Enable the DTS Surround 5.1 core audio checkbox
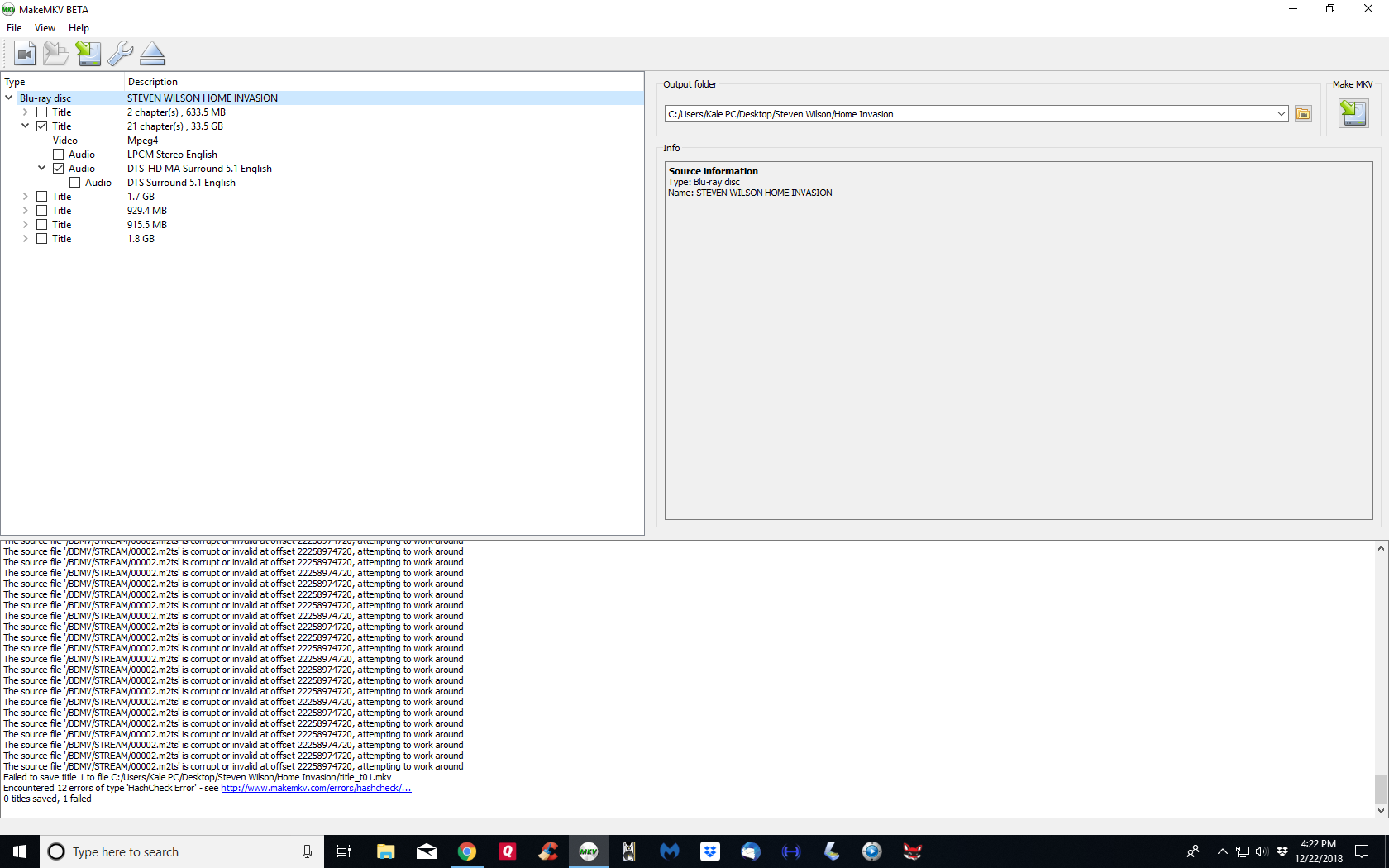 (75, 183)
